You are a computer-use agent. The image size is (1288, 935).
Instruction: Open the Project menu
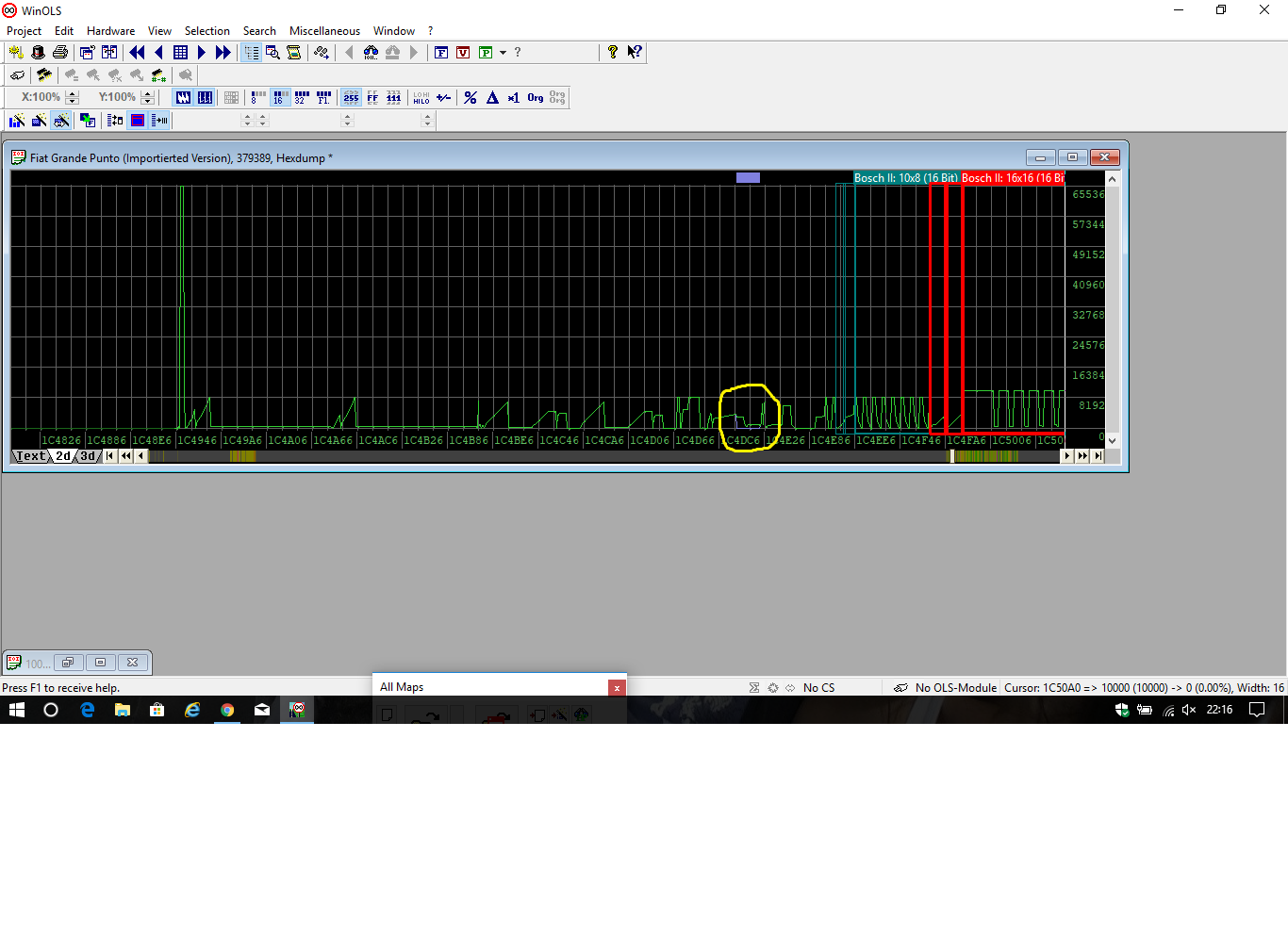click(x=25, y=31)
